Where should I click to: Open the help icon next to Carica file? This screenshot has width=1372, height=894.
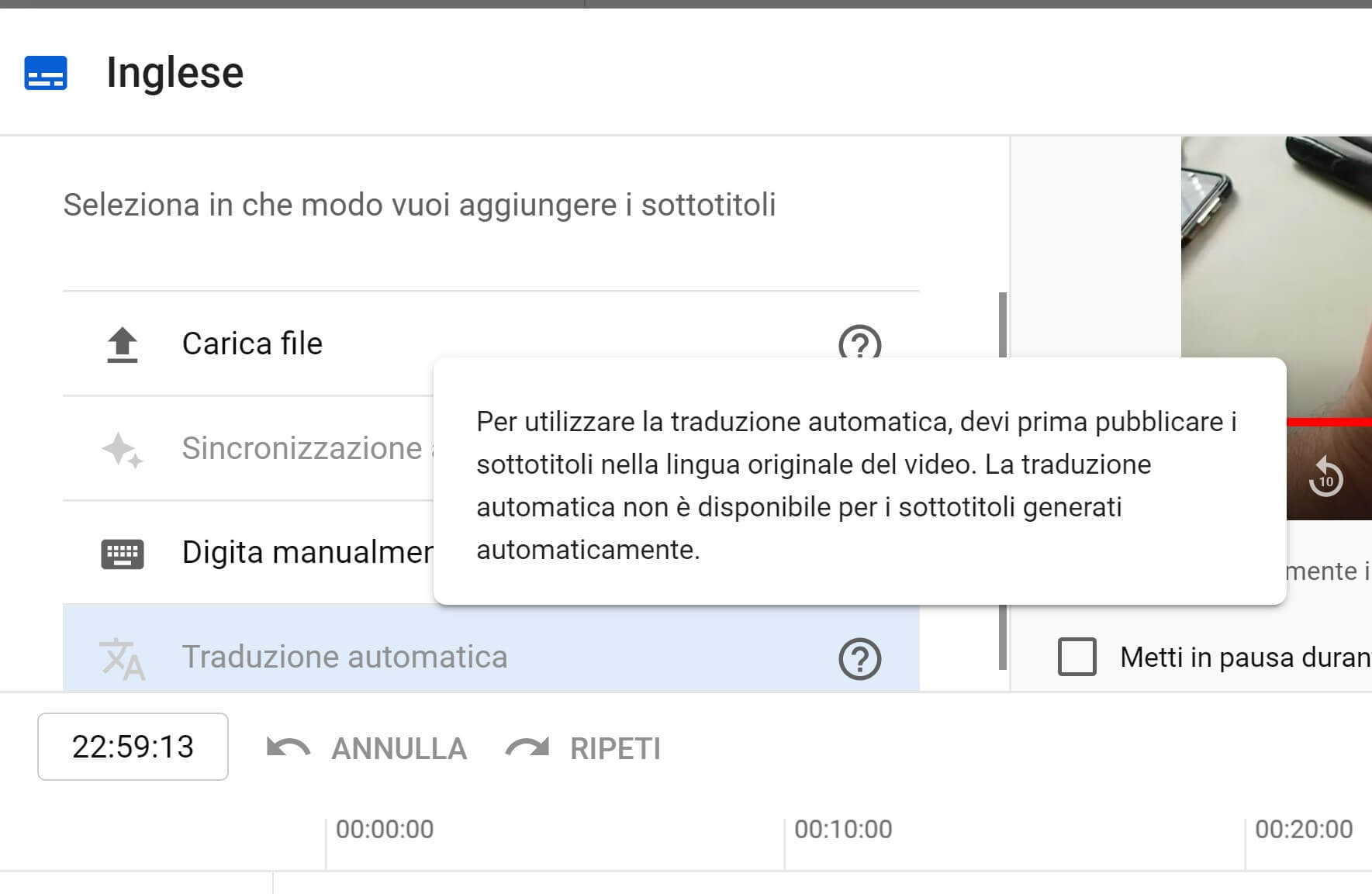(859, 343)
